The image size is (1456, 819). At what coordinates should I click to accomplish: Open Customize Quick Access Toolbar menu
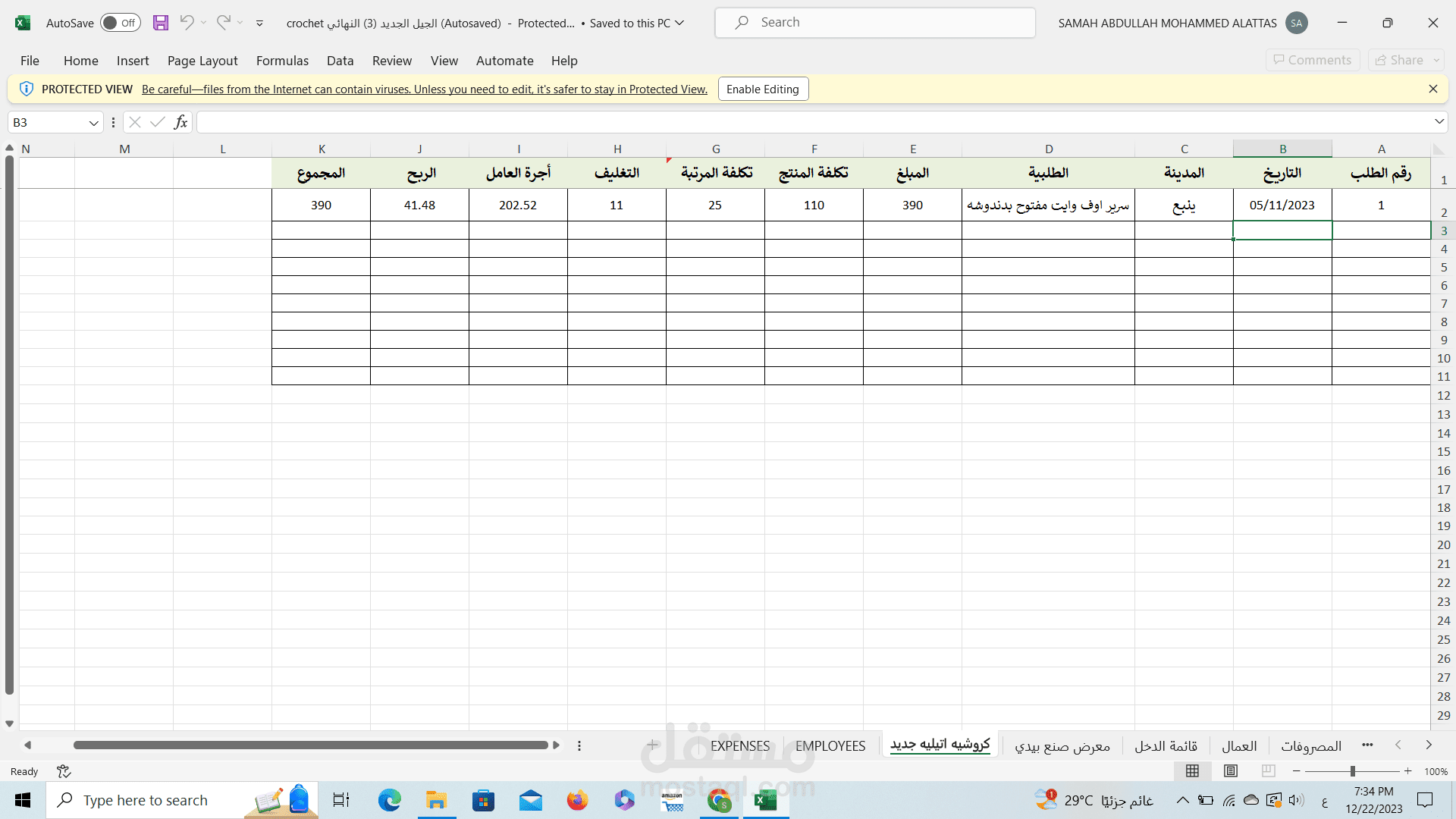coord(259,24)
